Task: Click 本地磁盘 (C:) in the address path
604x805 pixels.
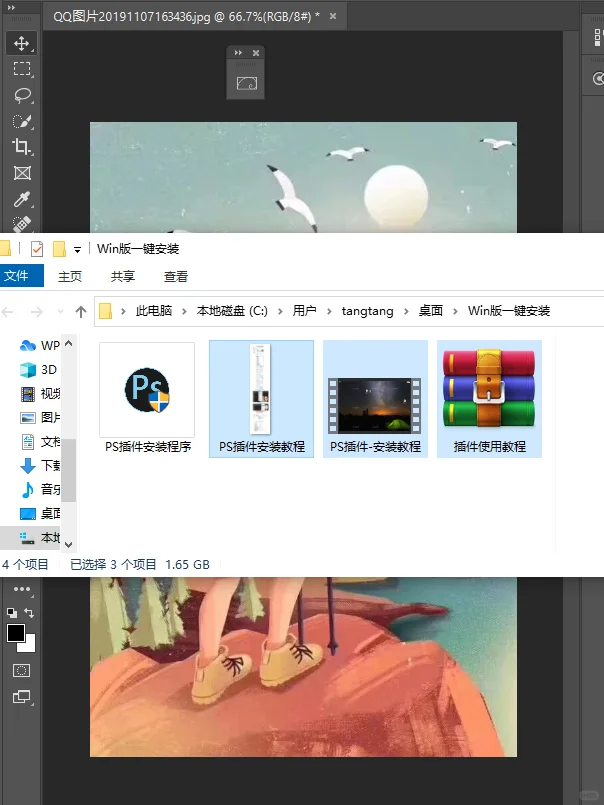Action: pos(232,311)
